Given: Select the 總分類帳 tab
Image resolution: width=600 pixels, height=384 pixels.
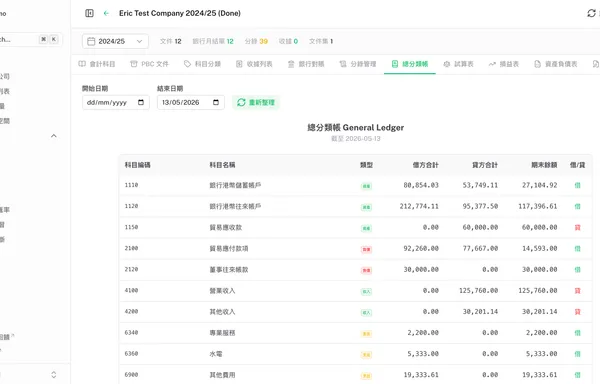Looking at the screenshot, I should point(410,64).
